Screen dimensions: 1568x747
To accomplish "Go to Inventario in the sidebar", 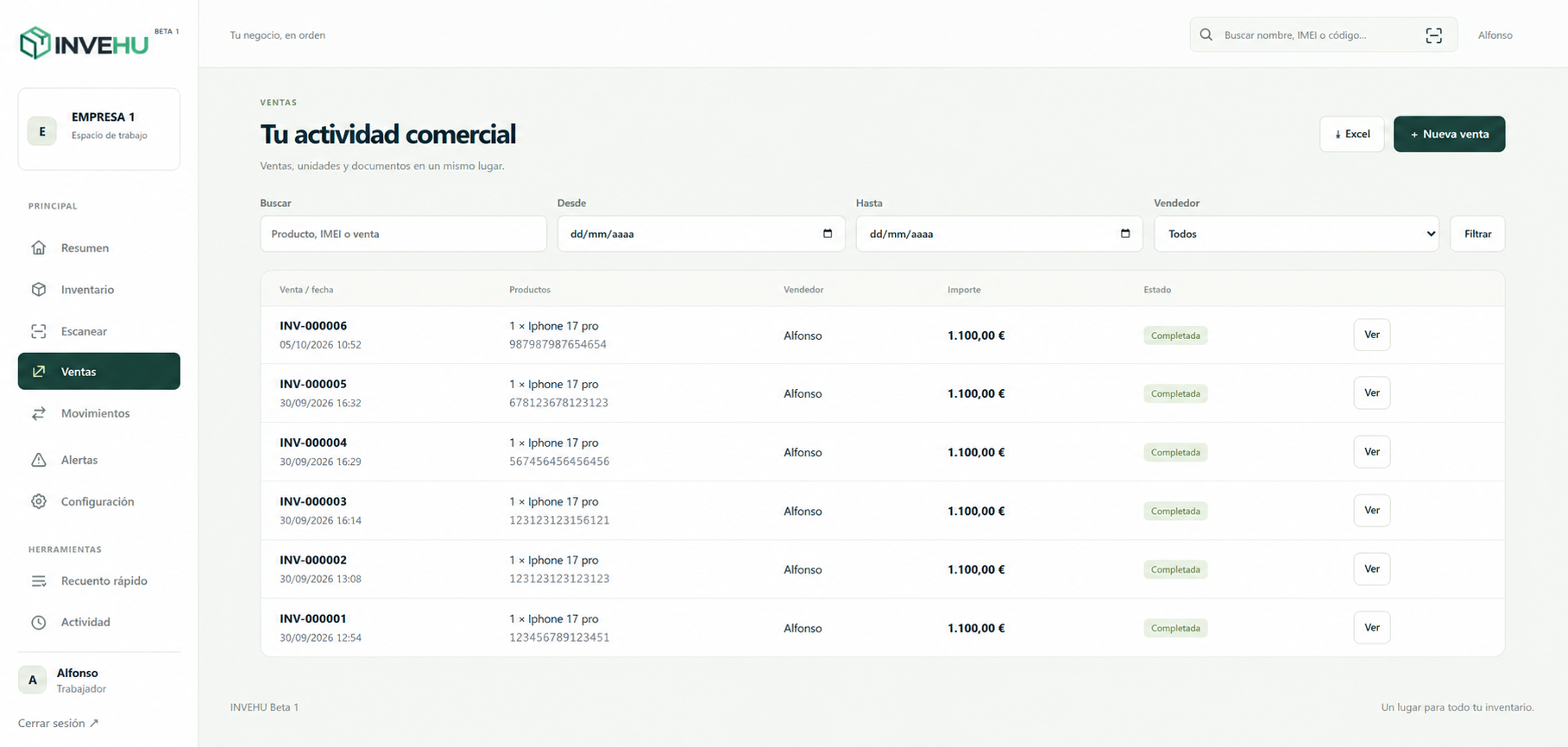I will pos(99,290).
